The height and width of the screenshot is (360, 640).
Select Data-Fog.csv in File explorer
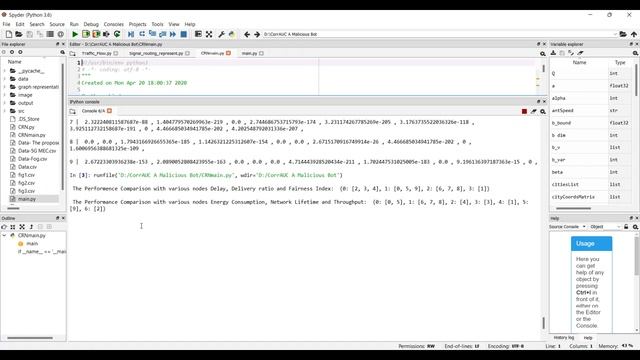33,159
